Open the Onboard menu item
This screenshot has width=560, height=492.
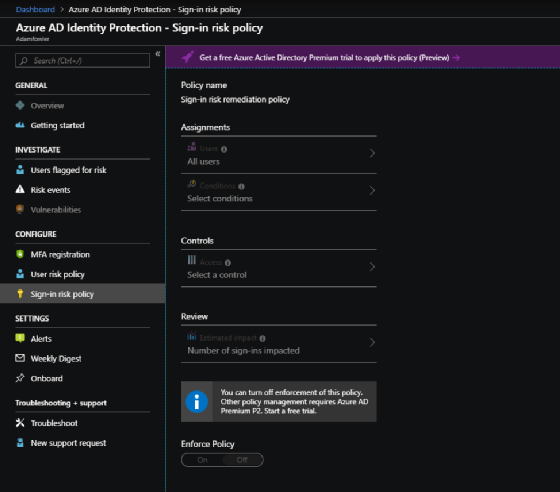pos(82,378)
